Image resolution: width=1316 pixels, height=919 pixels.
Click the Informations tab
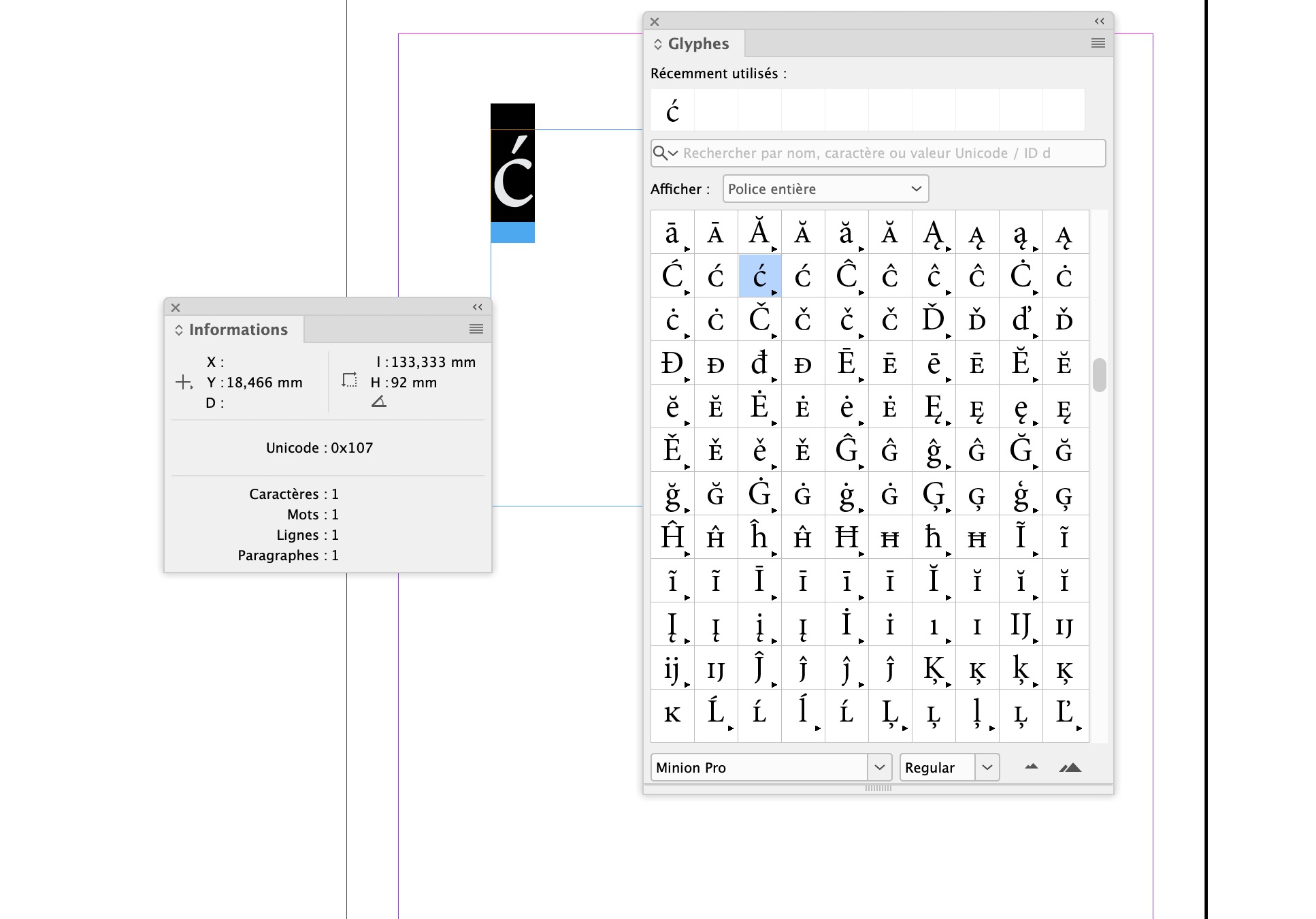(236, 329)
